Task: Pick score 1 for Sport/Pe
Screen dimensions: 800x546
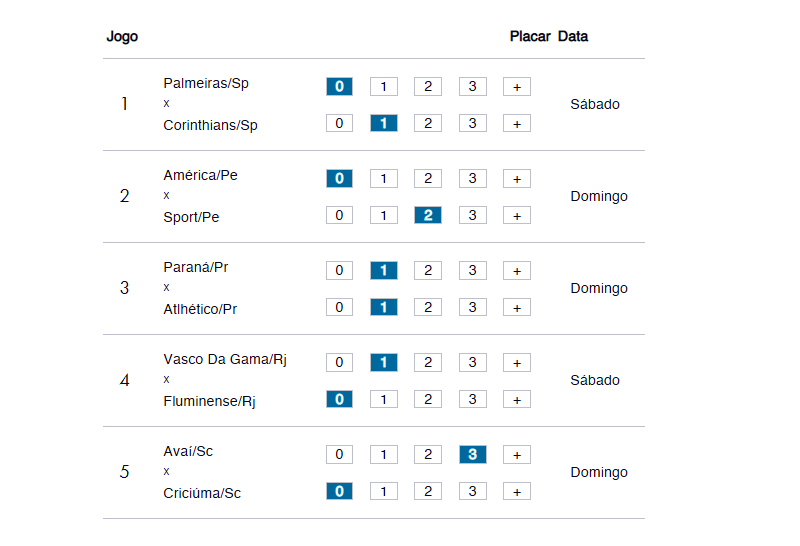Action: tap(384, 215)
